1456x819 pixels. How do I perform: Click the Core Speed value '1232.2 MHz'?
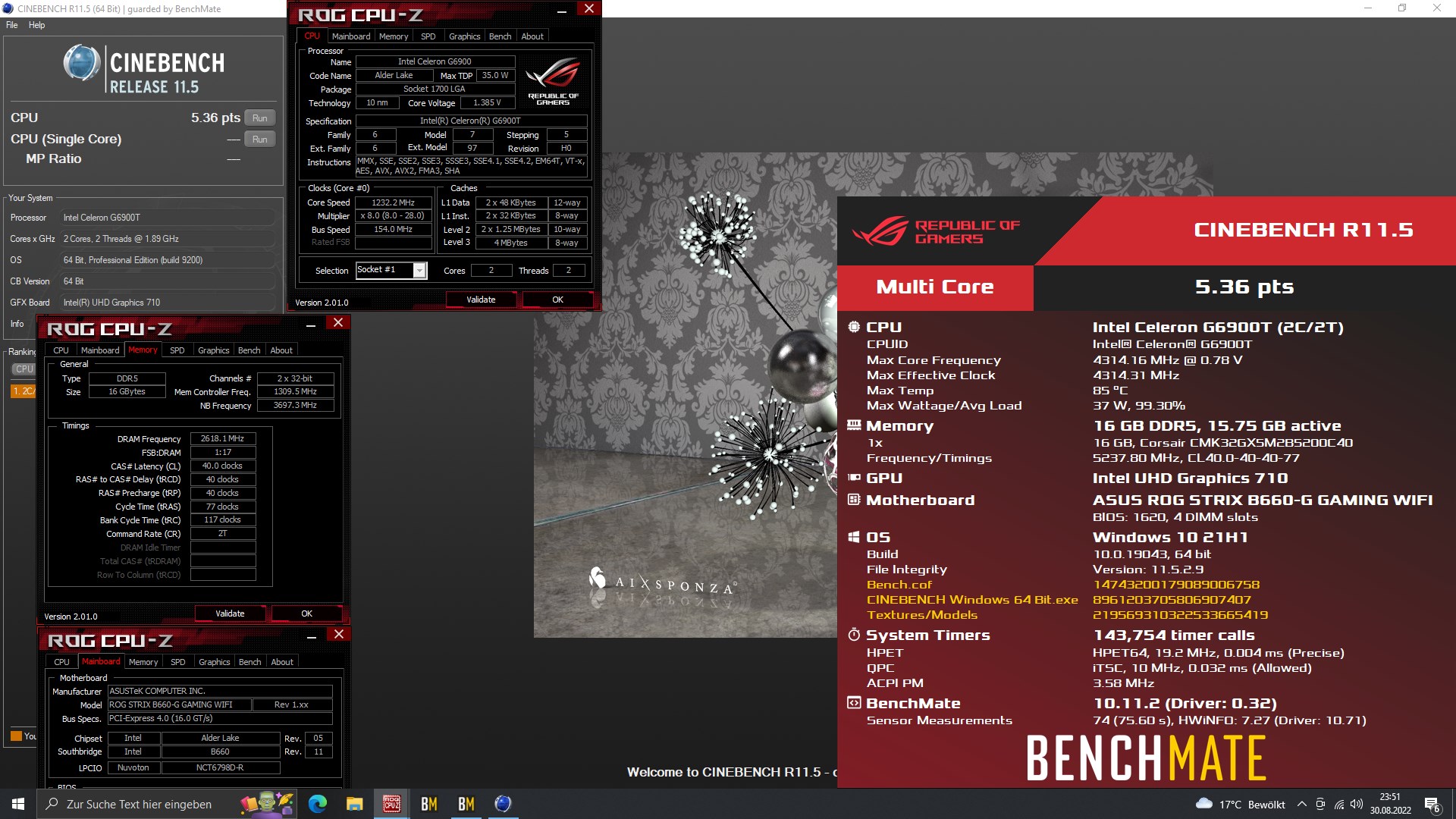click(x=393, y=203)
